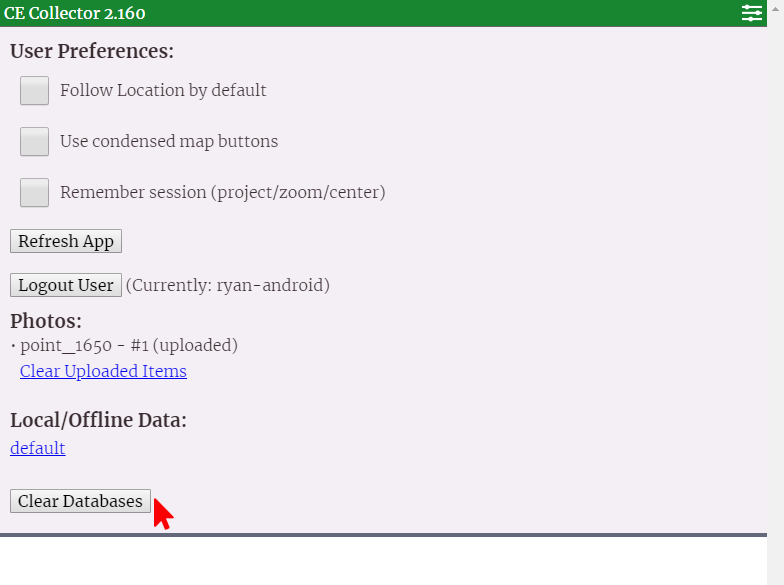Click the CE Collector 2.160 title
The width and height of the screenshot is (784, 585).
pos(73,13)
